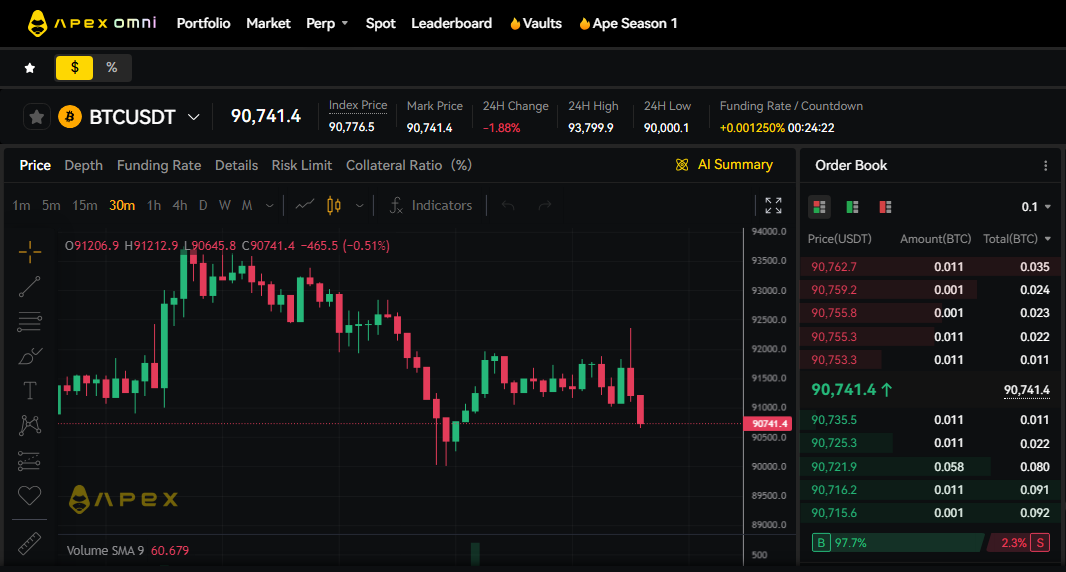Click the heart favorites drawing icon

(30, 495)
